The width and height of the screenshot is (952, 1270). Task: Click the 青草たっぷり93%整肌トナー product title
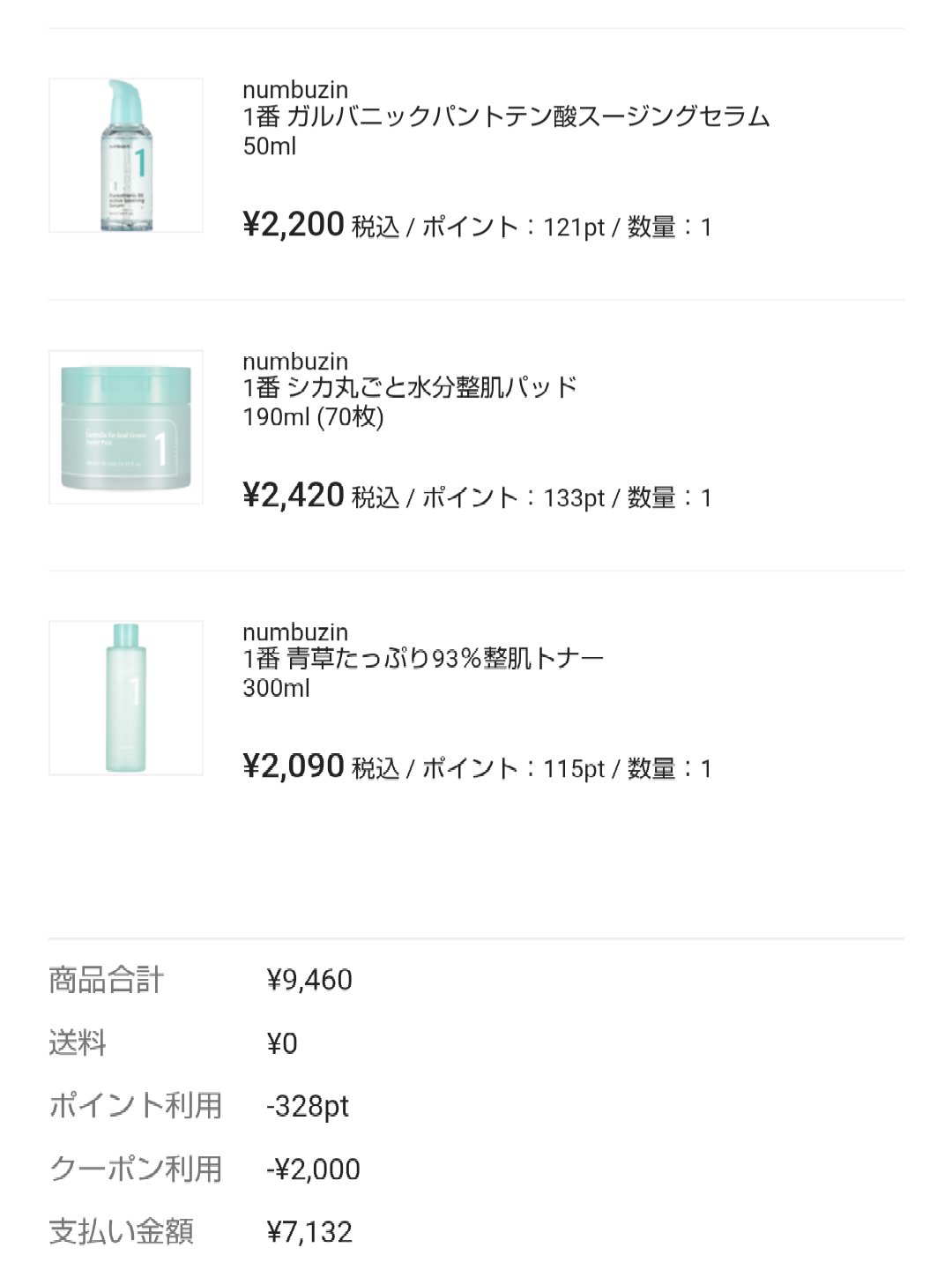423,658
